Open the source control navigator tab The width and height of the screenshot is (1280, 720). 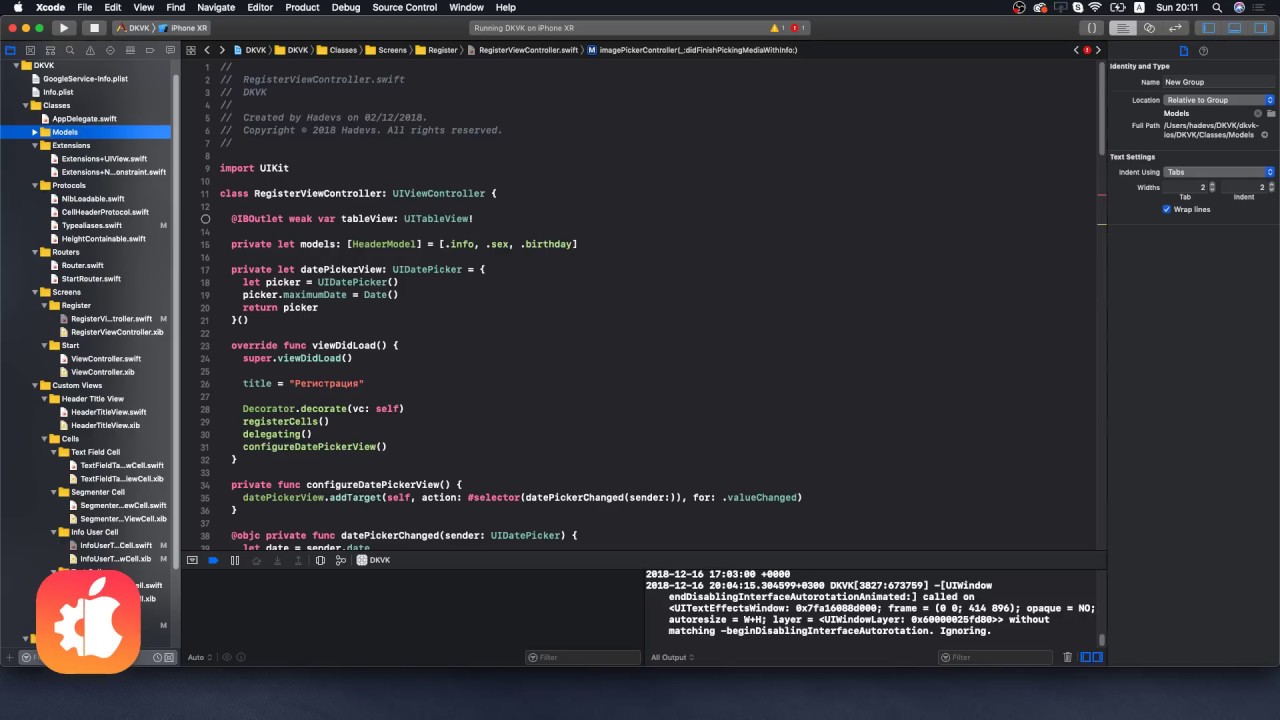tap(32, 50)
